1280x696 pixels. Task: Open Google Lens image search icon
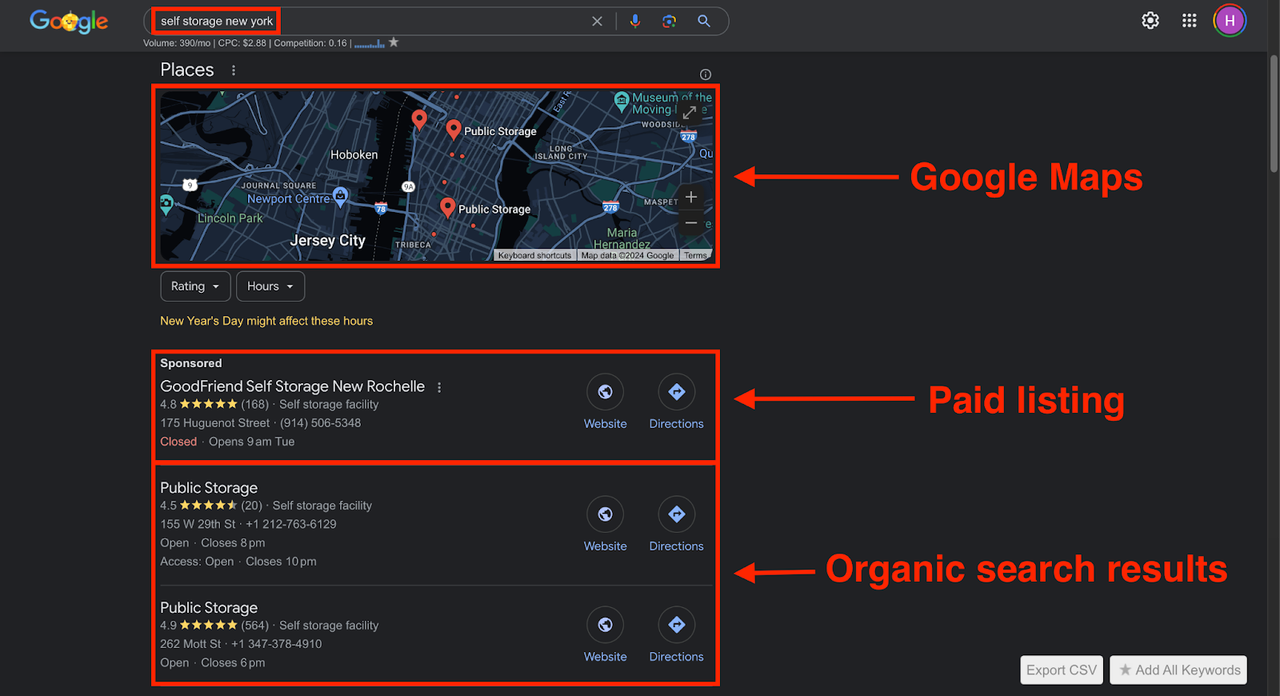(669, 21)
